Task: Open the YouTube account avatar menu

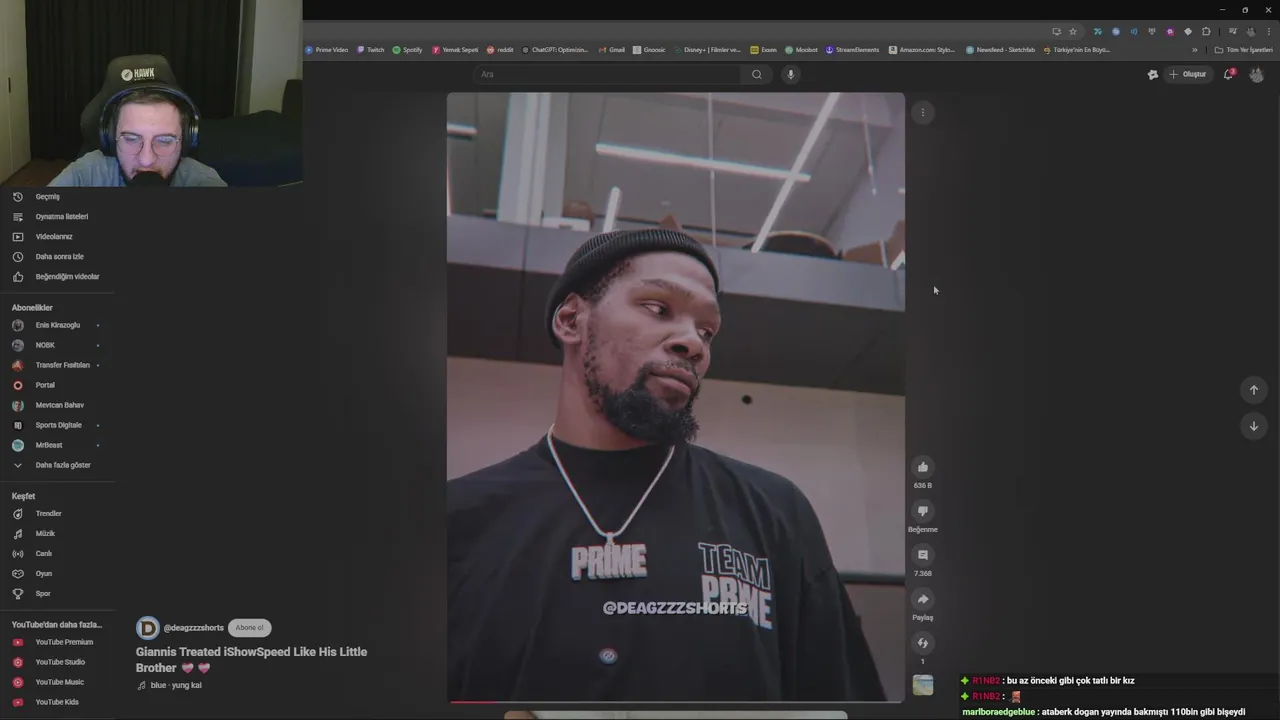Action: pos(1256,74)
